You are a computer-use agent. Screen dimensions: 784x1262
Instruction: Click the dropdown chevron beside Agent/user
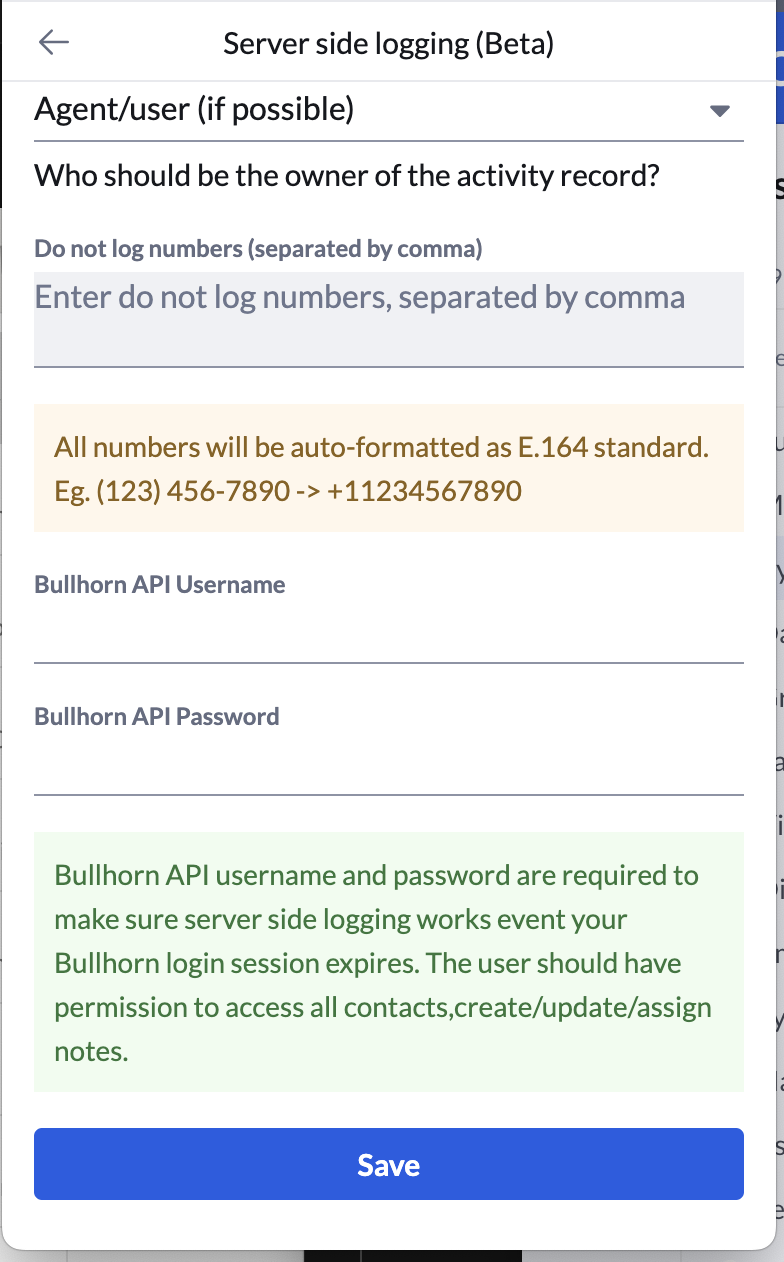tap(719, 111)
